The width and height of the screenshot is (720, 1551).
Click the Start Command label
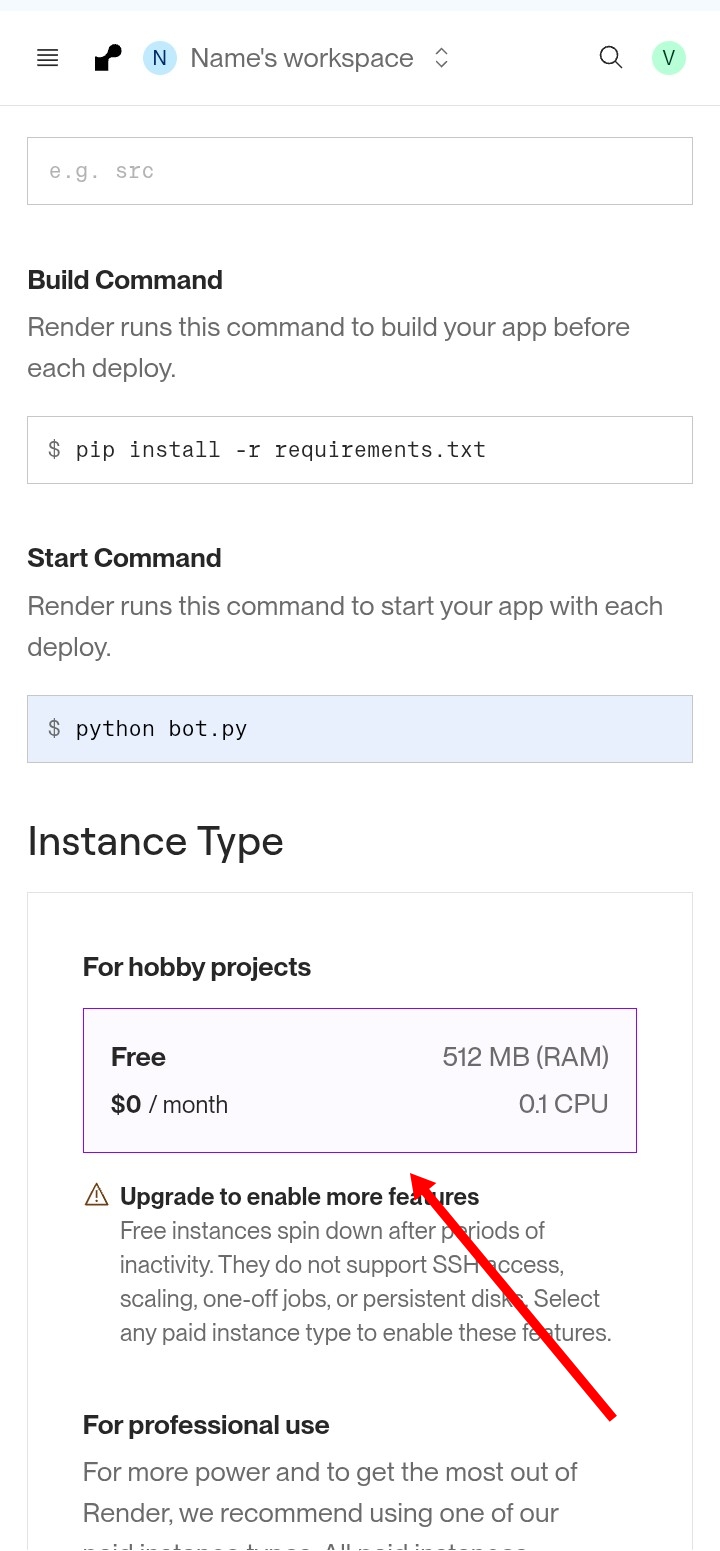click(x=124, y=558)
